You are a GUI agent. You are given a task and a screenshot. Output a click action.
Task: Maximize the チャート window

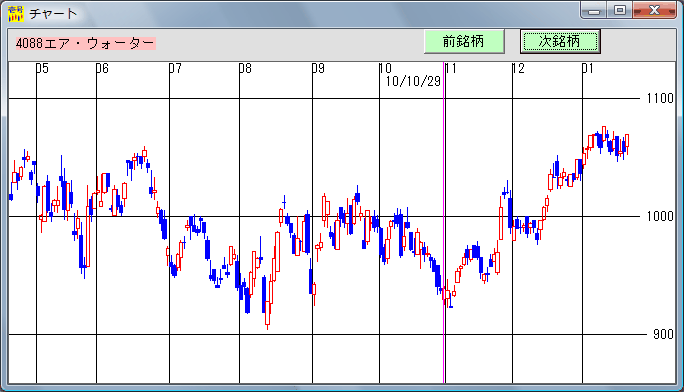(619, 10)
